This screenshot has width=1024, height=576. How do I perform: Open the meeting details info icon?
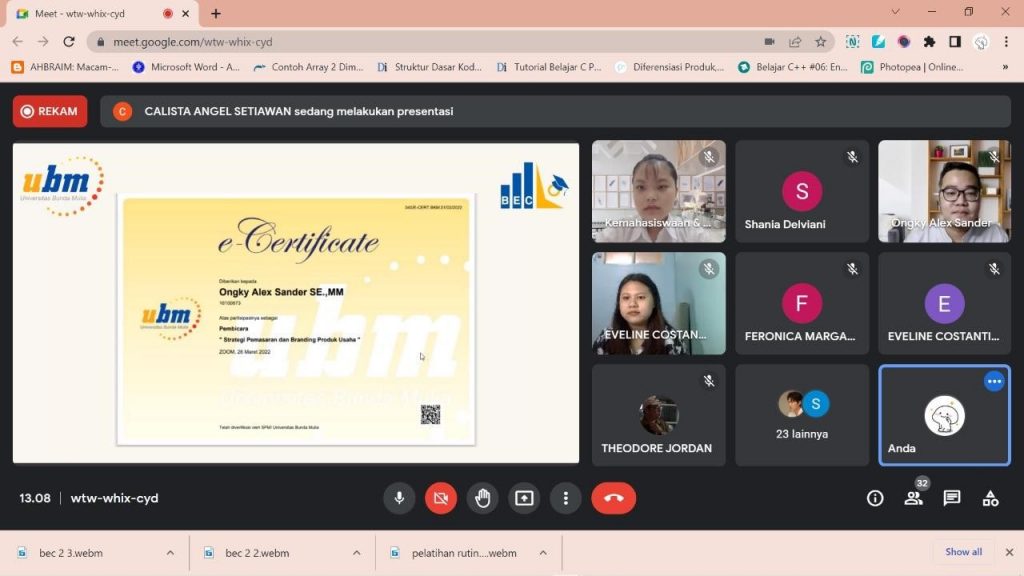pyautogui.click(x=875, y=498)
